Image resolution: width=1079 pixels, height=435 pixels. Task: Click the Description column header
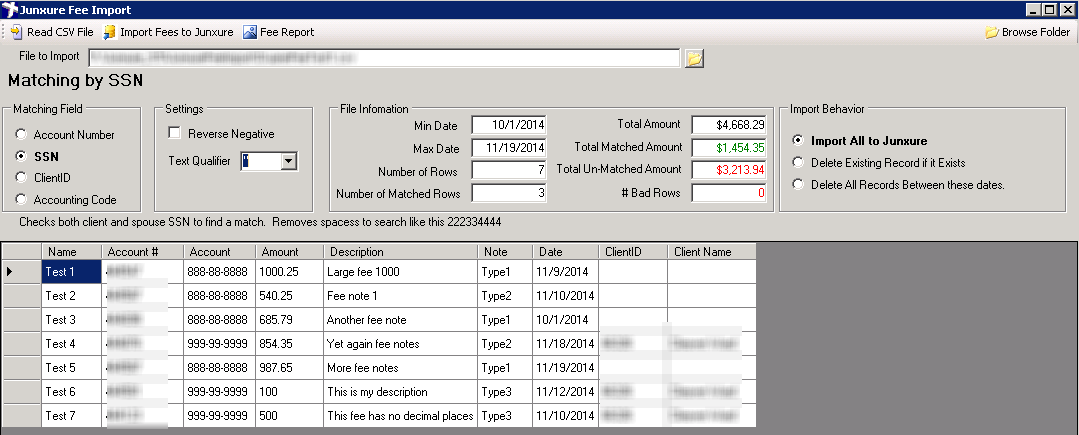[x=400, y=251]
